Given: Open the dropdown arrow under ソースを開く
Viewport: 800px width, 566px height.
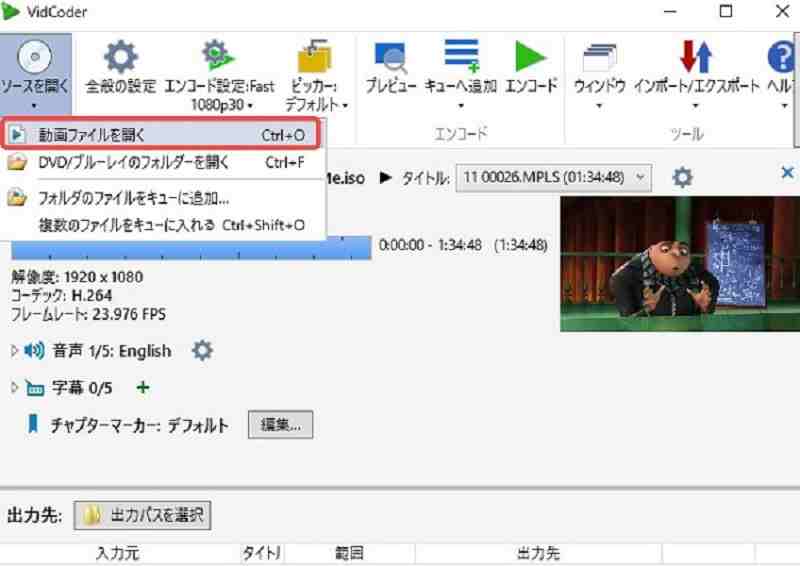Looking at the screenshot, I should point(34,106).
